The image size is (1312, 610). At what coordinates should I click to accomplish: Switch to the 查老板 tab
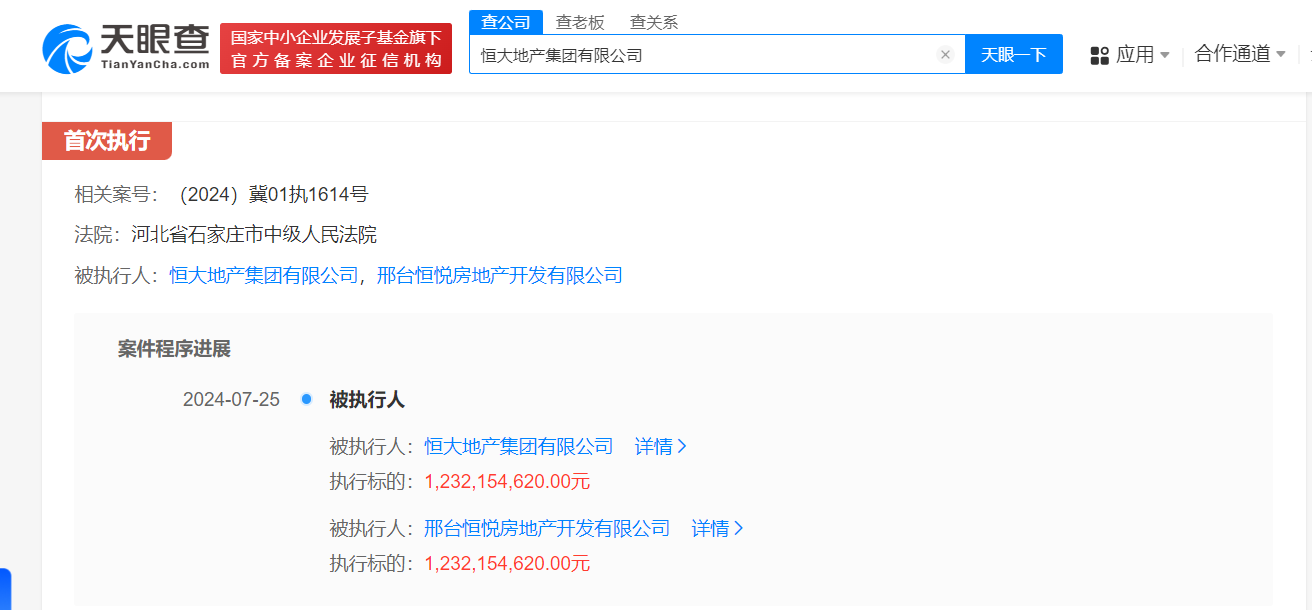pos(580,20)
